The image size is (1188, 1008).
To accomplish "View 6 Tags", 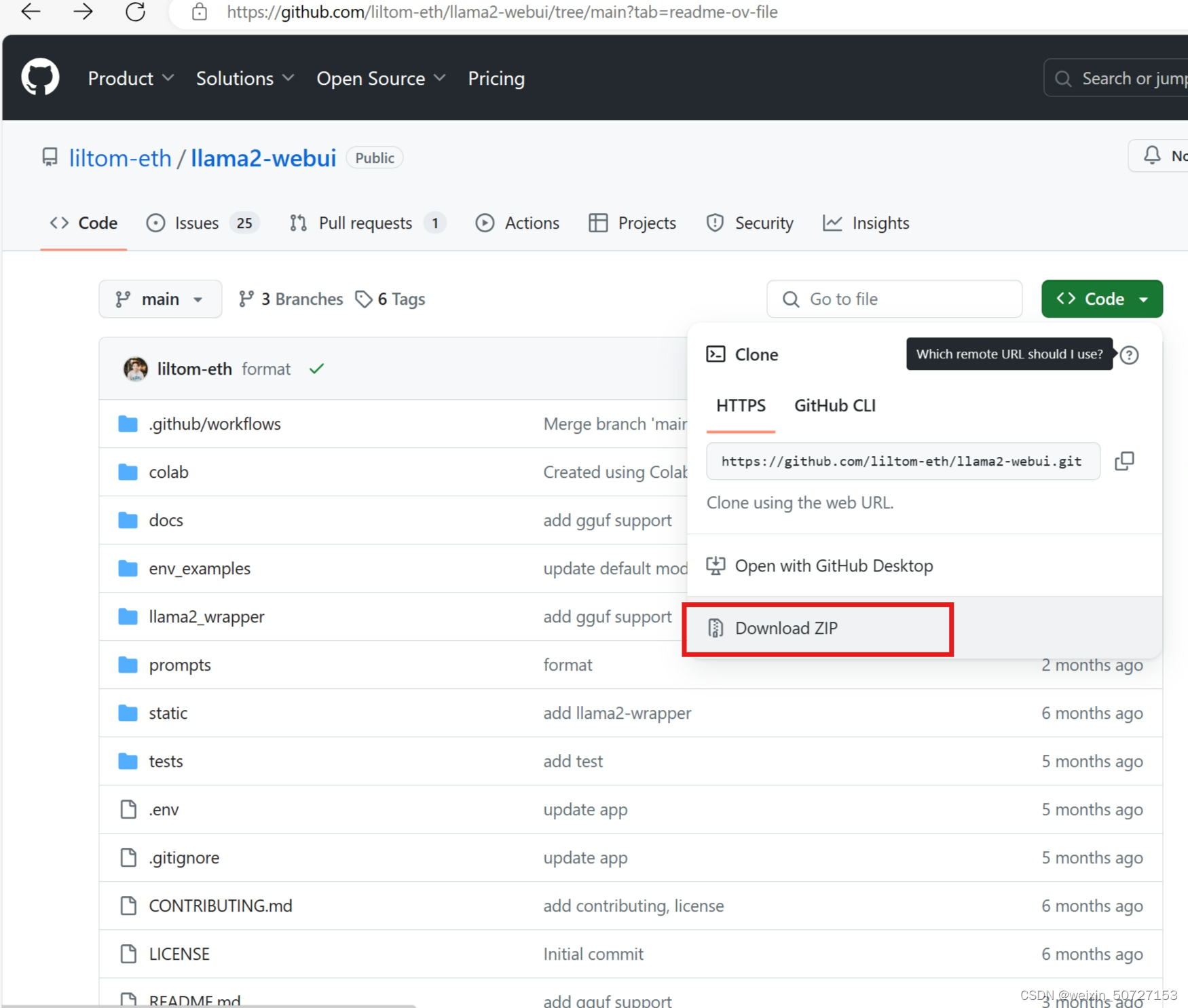I will 390,299.
